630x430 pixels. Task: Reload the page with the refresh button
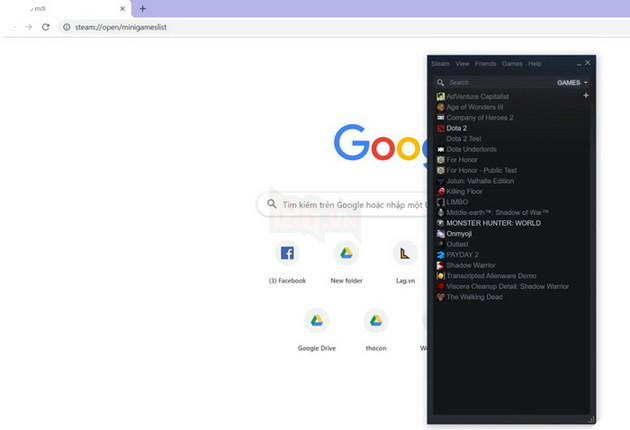point(46,27)
